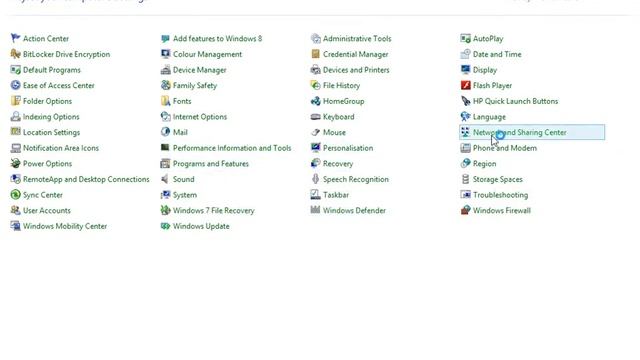Click the Display link
The width and height of the screenshot is (640, 360).
485,70
